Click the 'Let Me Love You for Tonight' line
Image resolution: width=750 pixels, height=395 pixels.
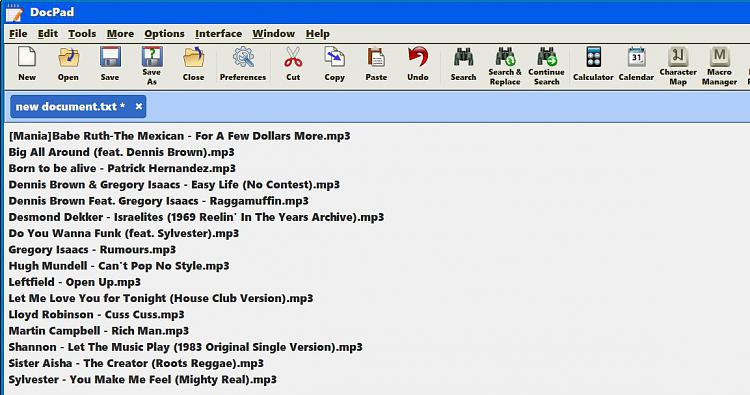(x=161, y=298)
